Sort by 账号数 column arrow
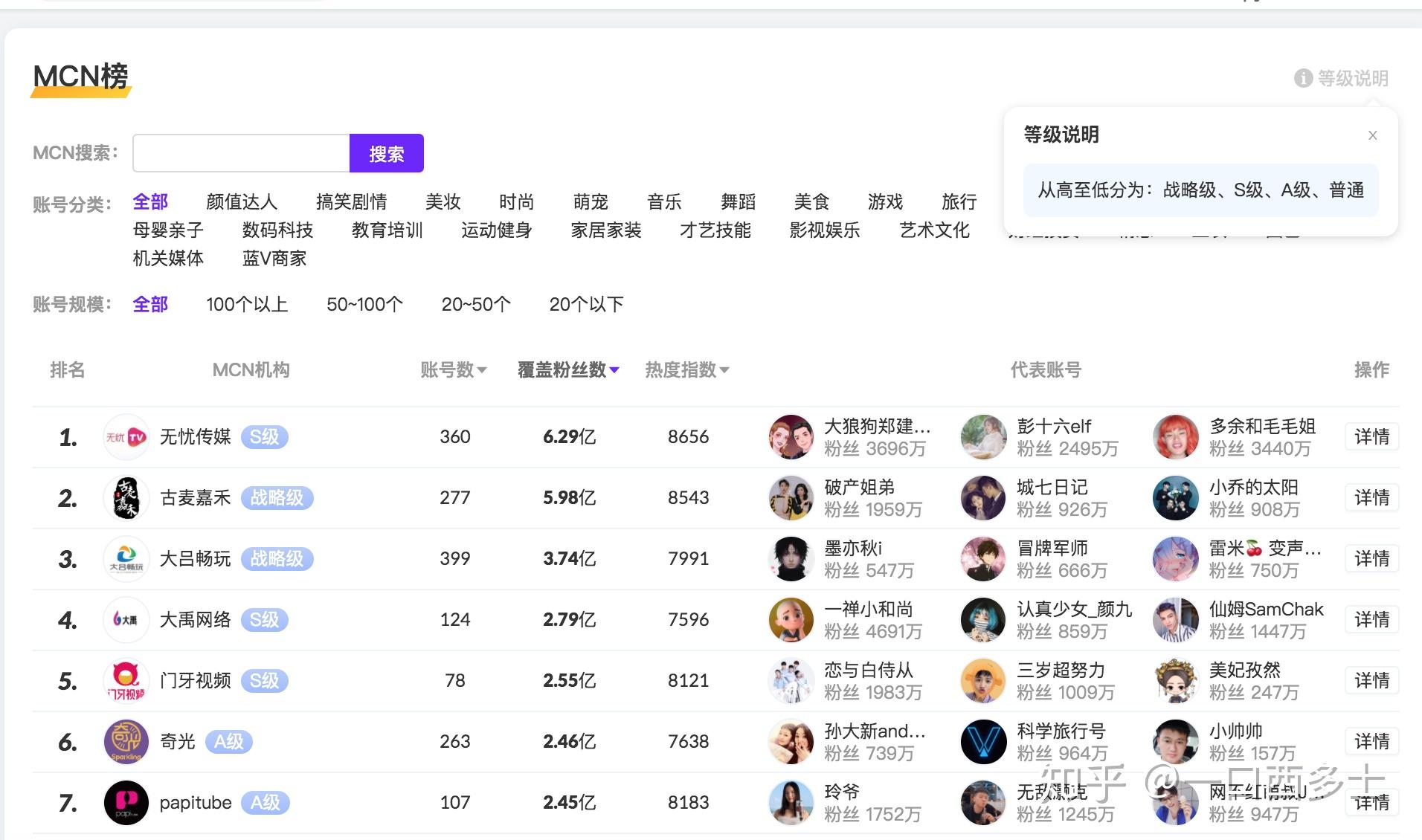Viewport: 1422px width, 840px height. [x=482, y=369]
